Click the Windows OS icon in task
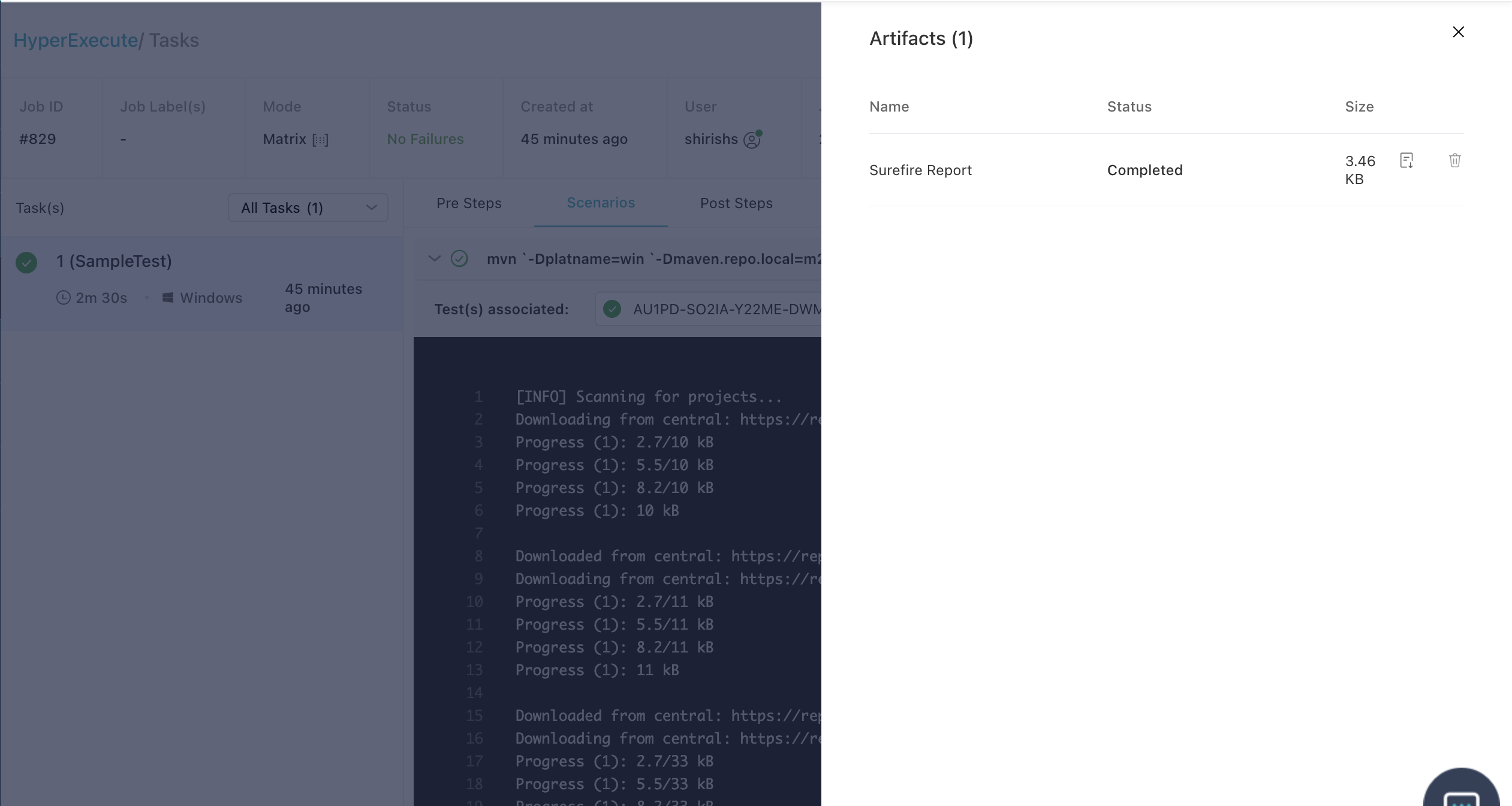Viewport: 1512px width, 806px height. click(168, 297)
